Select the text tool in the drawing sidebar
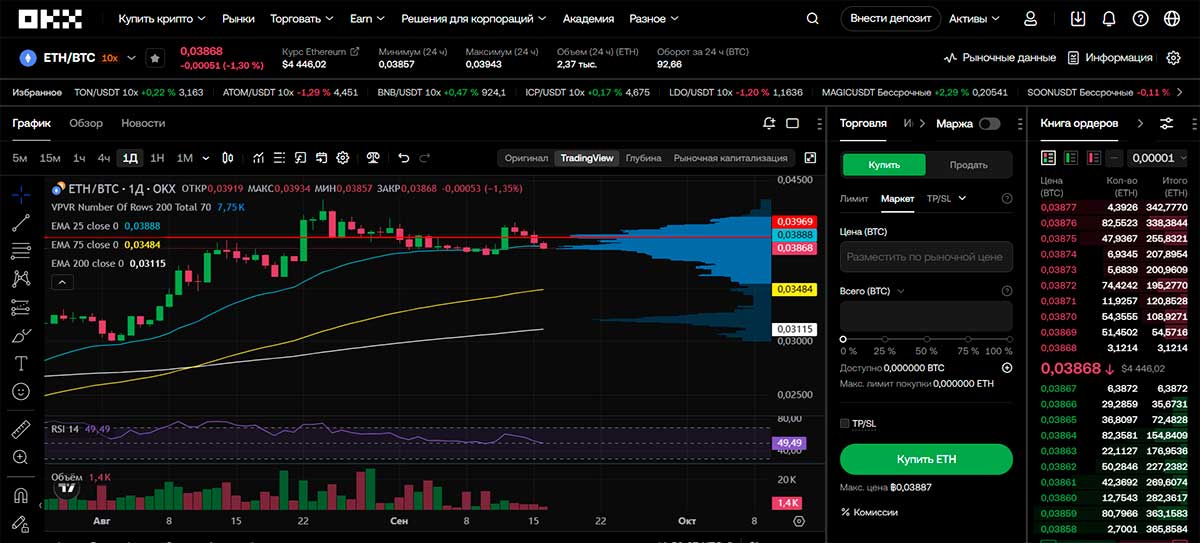This screenshot has width=1200, height=543. pyautogui.click(x=21, y=363)
